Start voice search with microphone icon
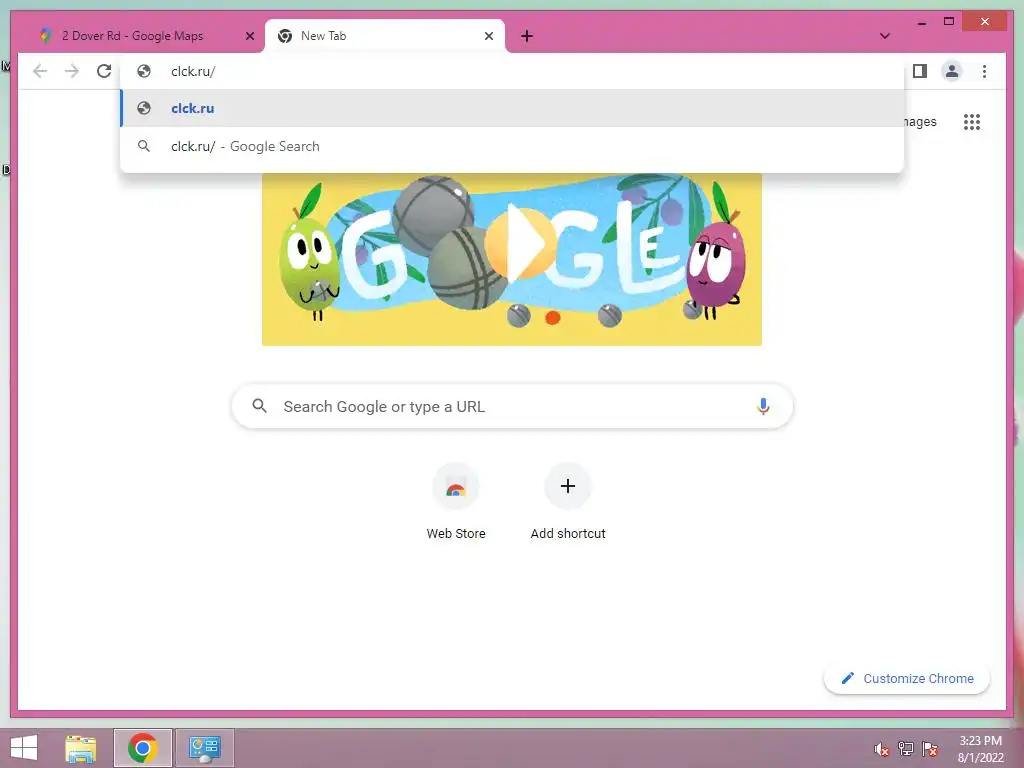Viewport: 1024px width, 768px height. [x=763, y=406]
